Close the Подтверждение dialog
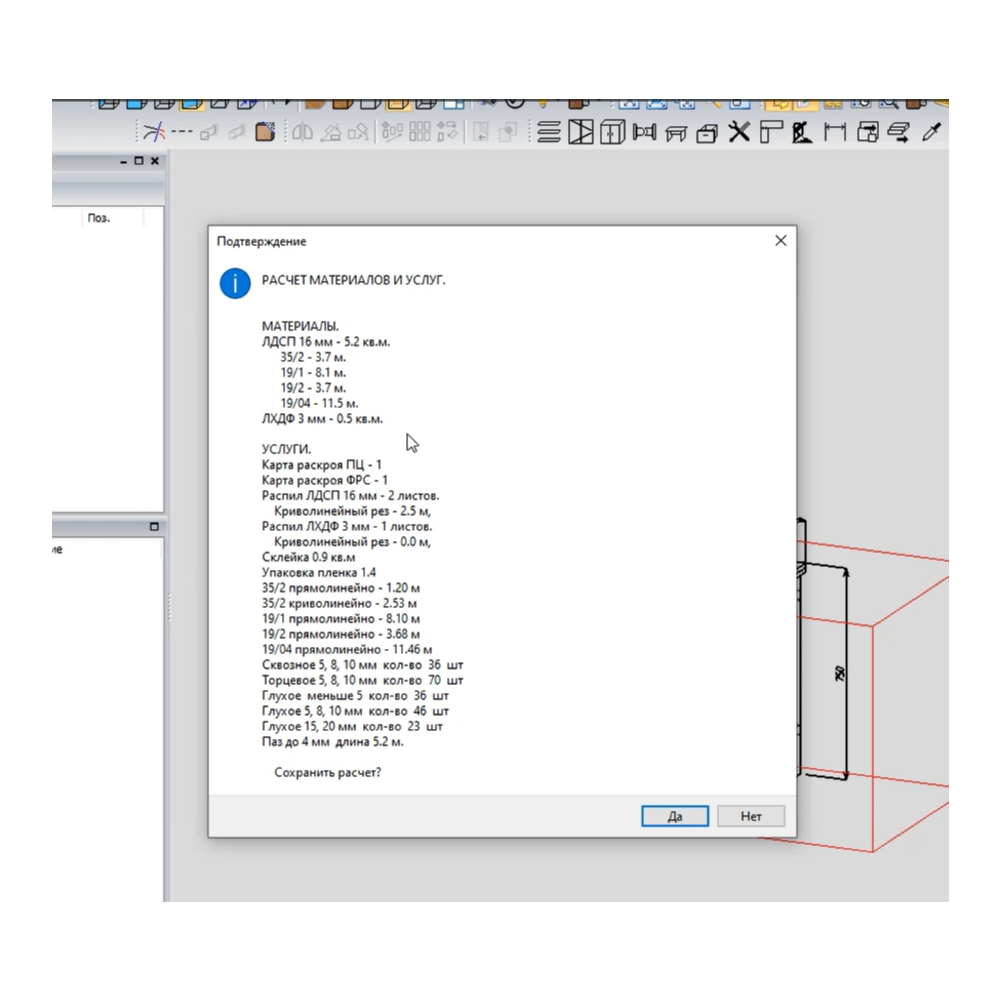Image resolution: width=1000 pixels, height=1000 pixels. pos(781,241)
